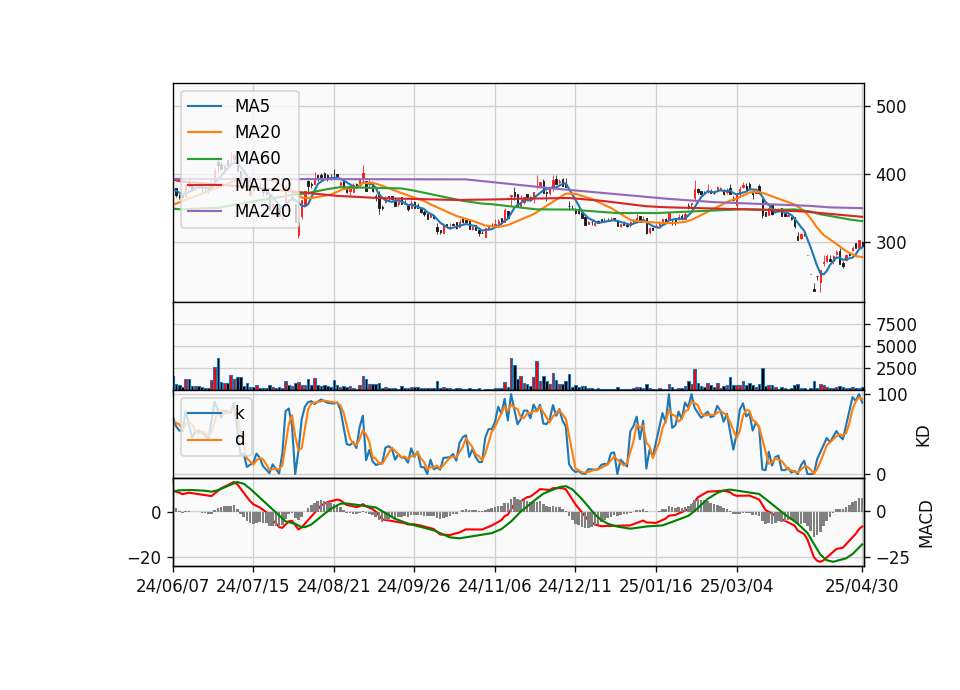Screen dimensions: 960x690
Task: Click the purple MA240 legend line sample
Action: coord(204,211)
